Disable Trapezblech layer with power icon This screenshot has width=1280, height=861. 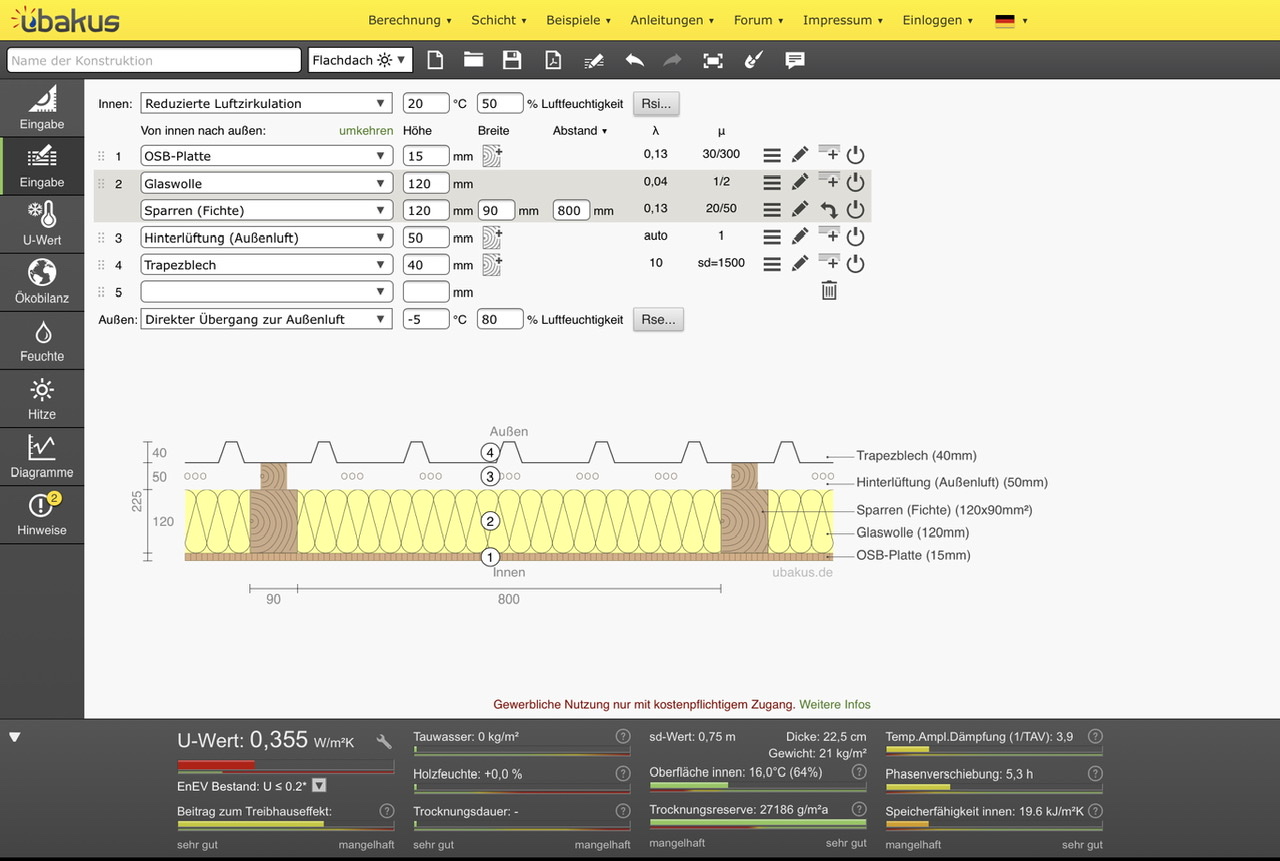[x=855, y=265]
